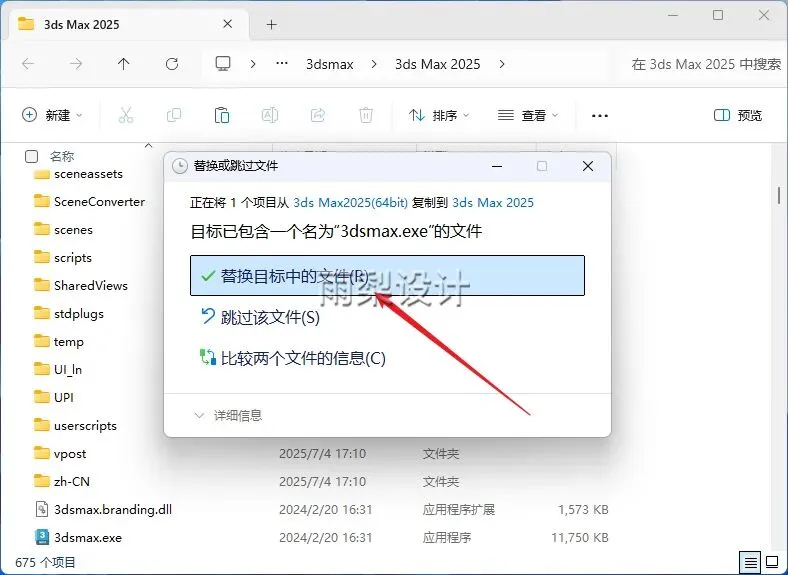Refresh the current folder view
Image resolution: width=788 pixels, height=575 pixels.
coord(172,64)
